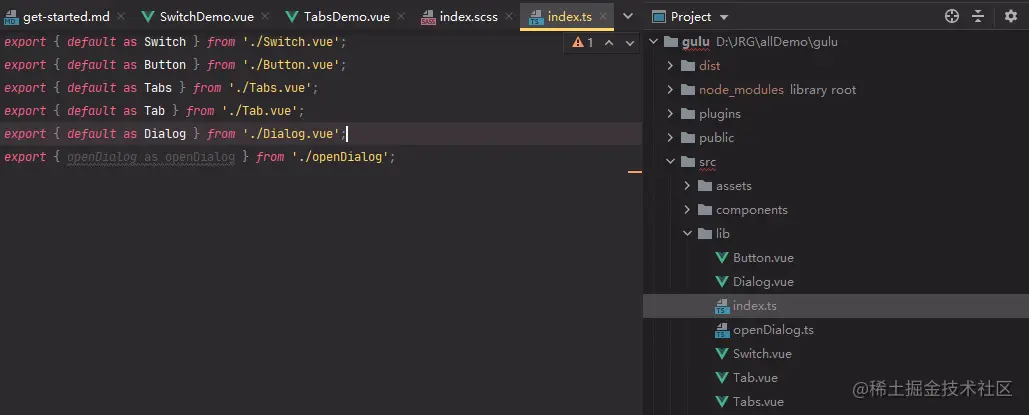Open the Project view dropdown
This screenshot has width=1029, height=415.
(724, 17)
